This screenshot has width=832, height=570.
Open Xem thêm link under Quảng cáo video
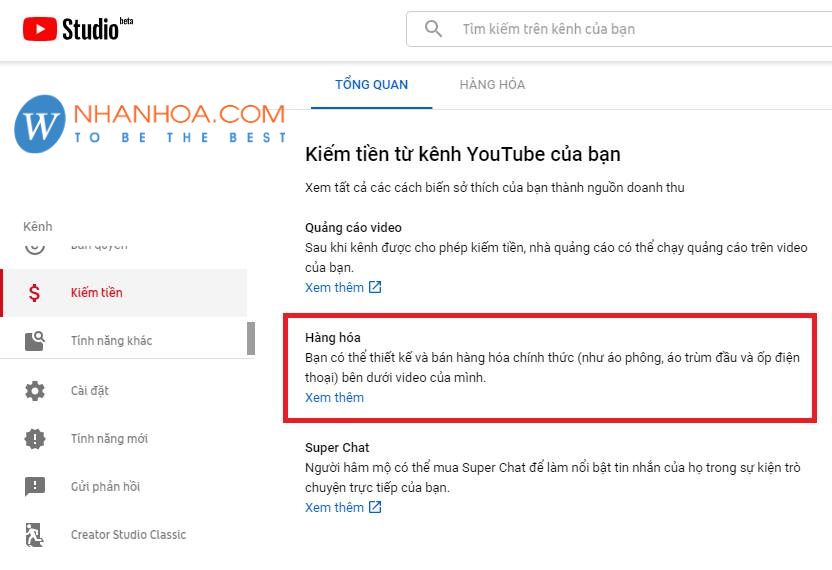point(334,288)
